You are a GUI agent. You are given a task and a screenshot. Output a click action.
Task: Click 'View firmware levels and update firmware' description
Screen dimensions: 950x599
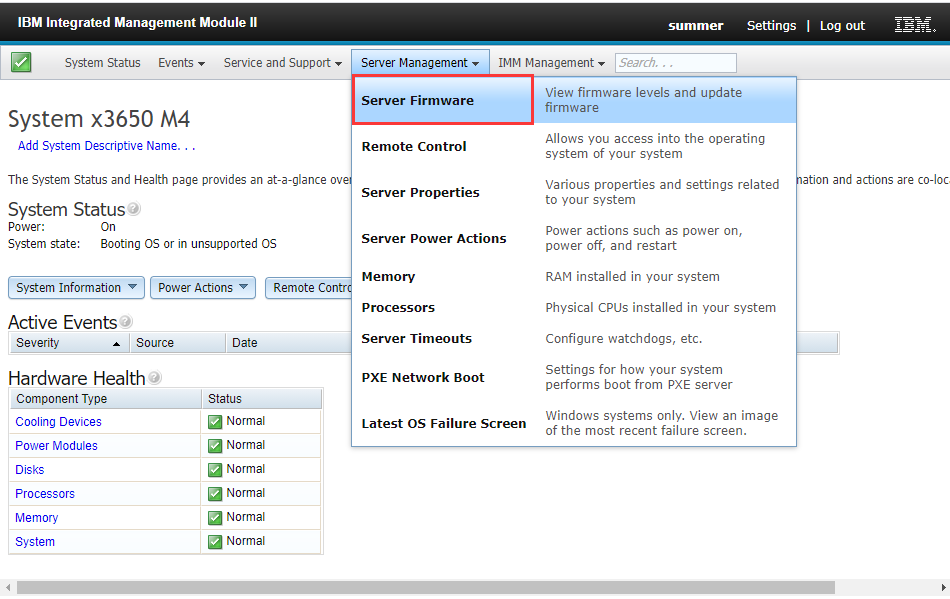coord(643,100)
